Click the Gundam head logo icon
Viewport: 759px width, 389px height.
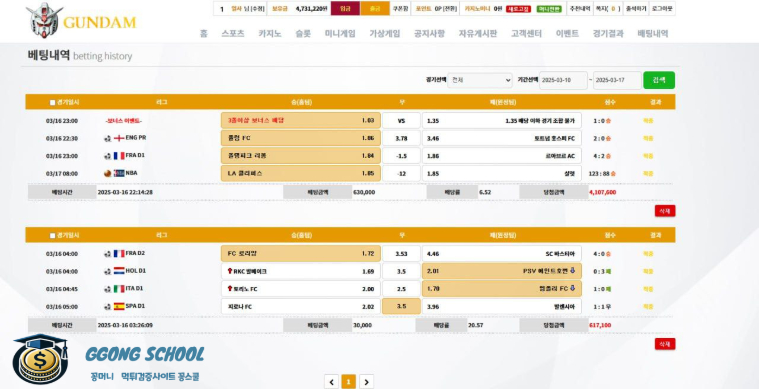(44, 20)
